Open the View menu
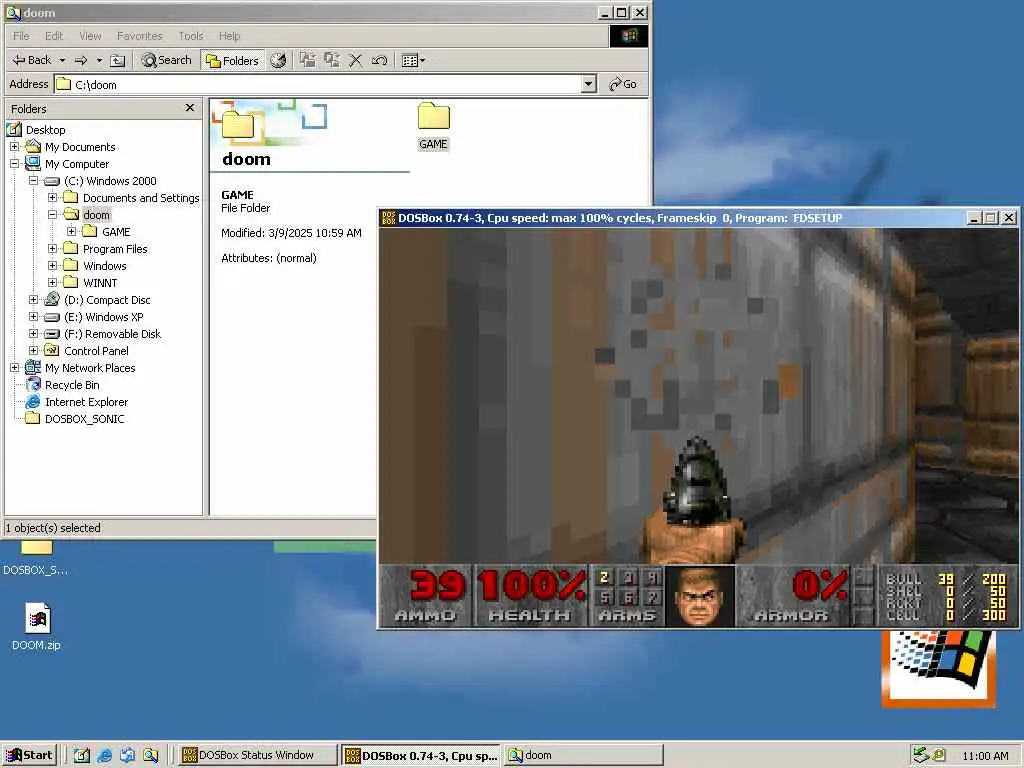 pos(90,36)
